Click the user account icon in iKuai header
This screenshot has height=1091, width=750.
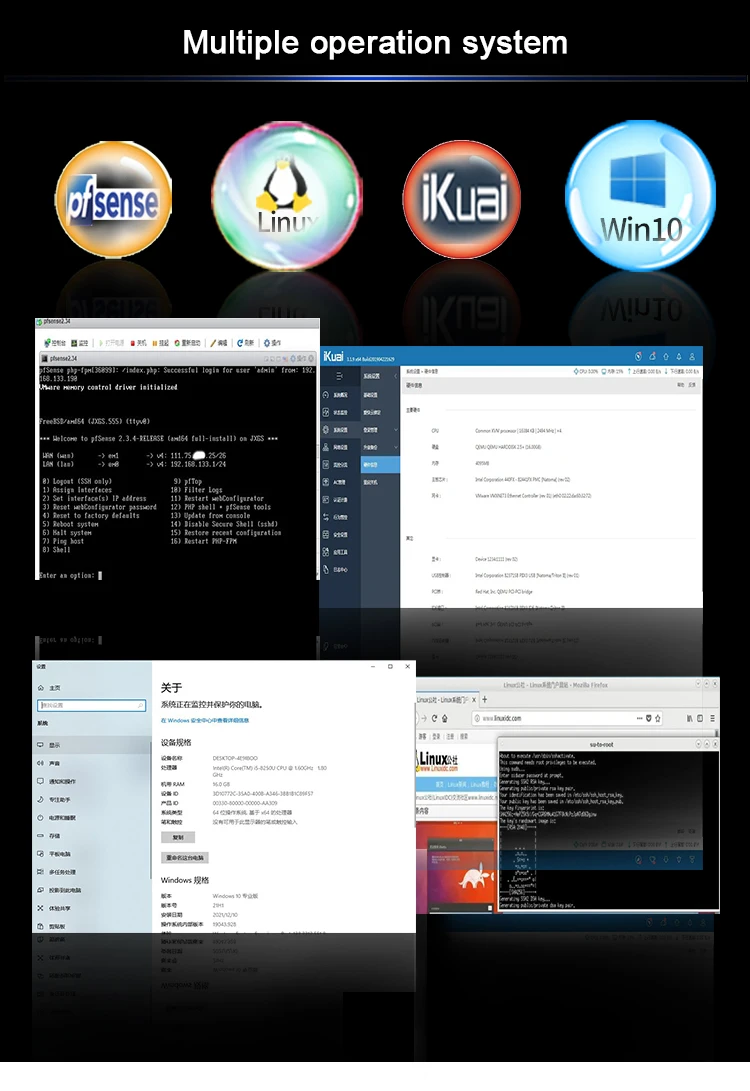click(692, 356)
